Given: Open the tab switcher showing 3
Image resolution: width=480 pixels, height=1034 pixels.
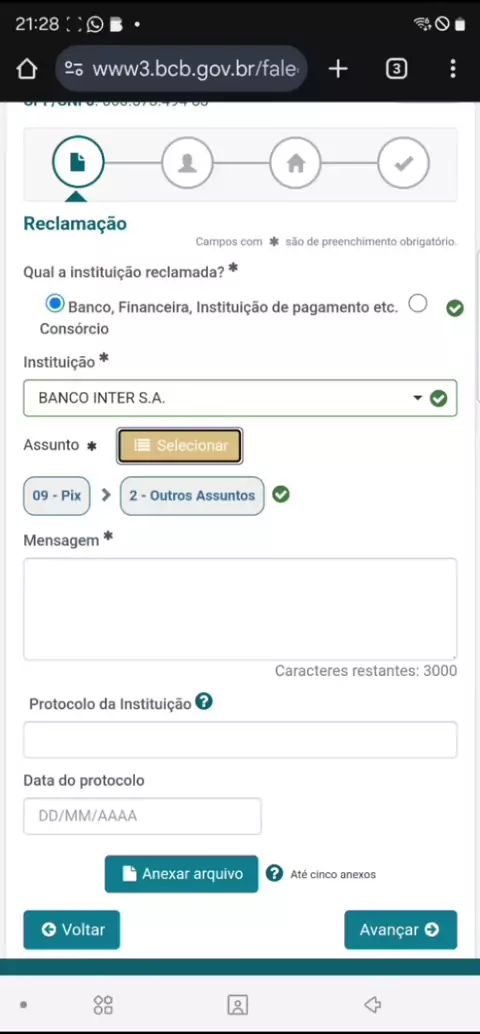Looking at the screenshot, I should point(396,69).
